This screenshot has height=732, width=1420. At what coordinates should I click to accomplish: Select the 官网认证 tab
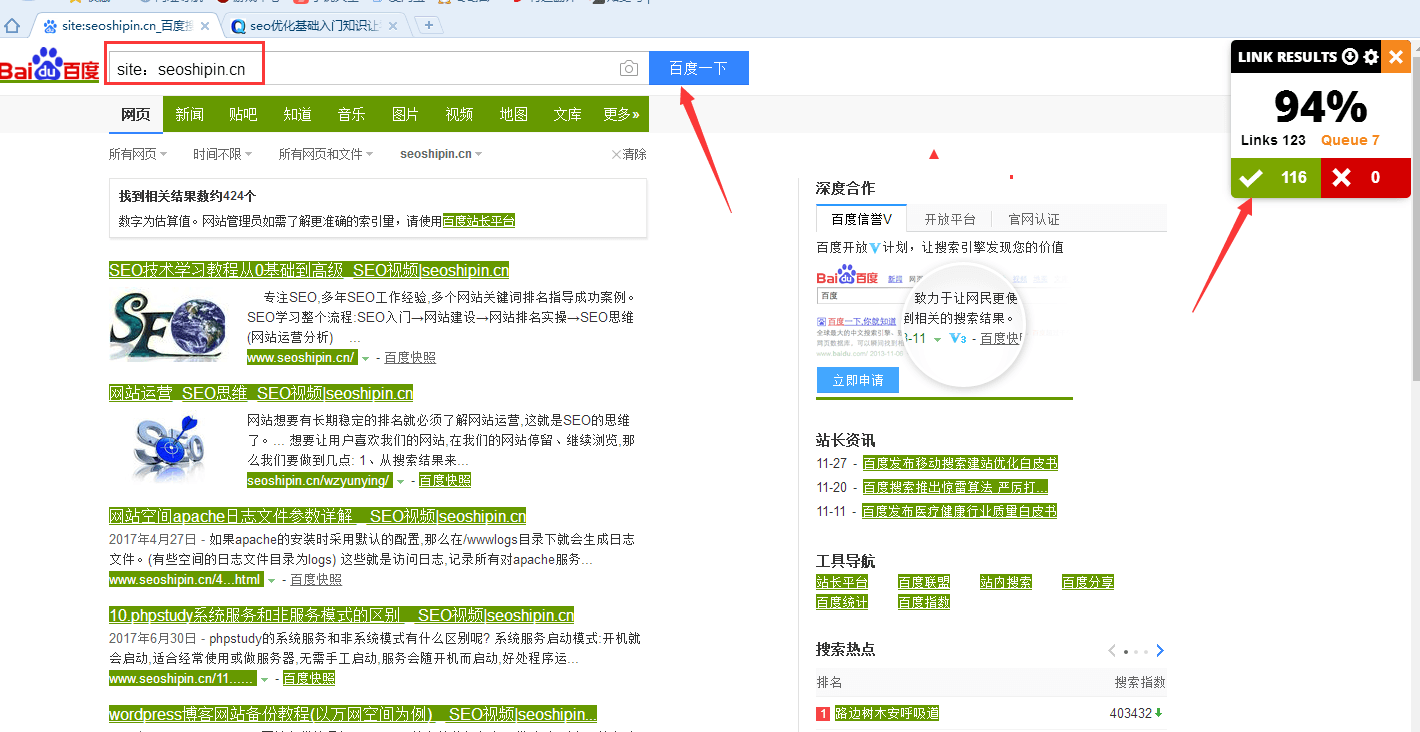coord(1033,219)
